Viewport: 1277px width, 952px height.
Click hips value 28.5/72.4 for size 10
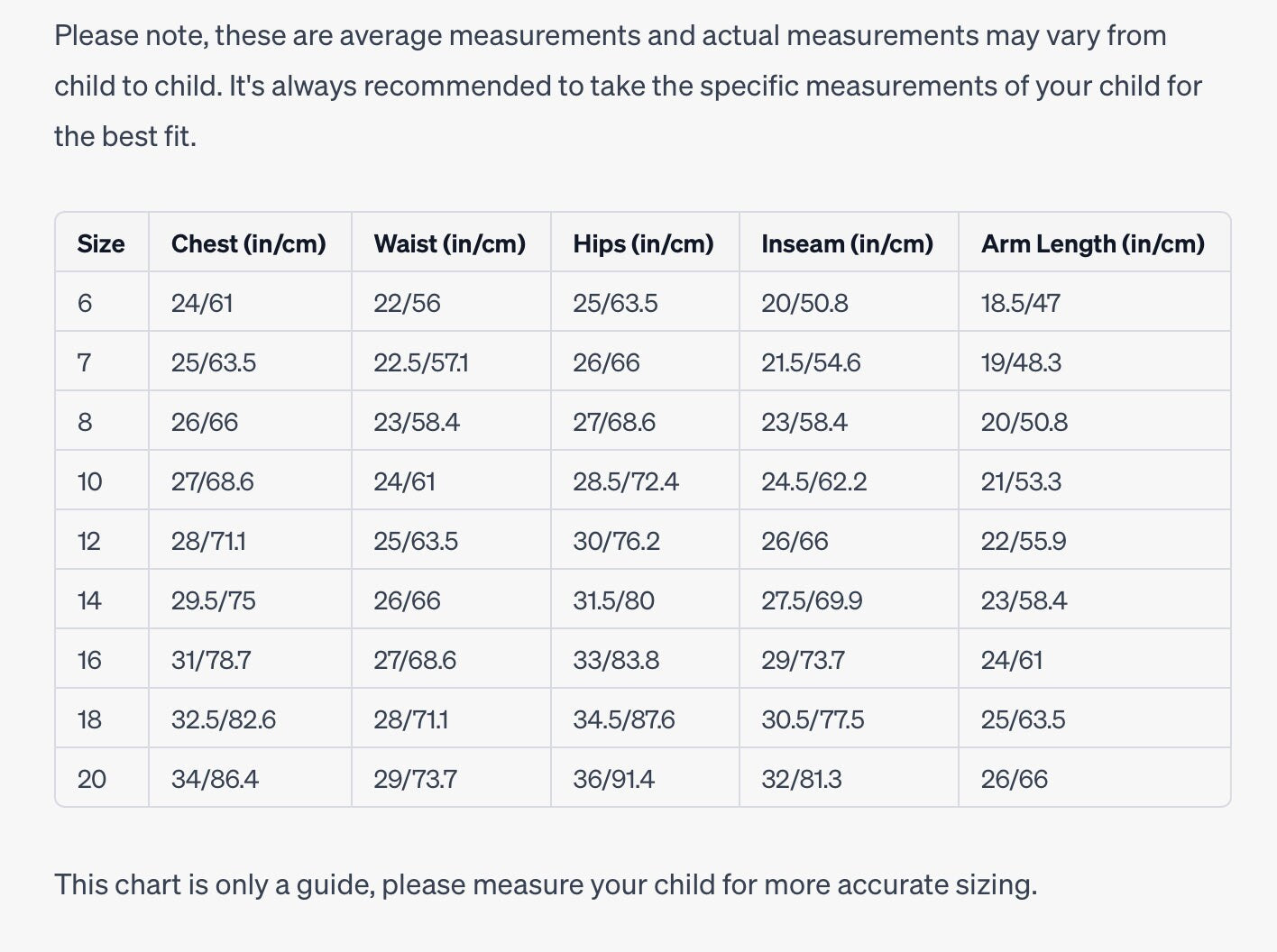pyautogui.click(x=626, y=481)
